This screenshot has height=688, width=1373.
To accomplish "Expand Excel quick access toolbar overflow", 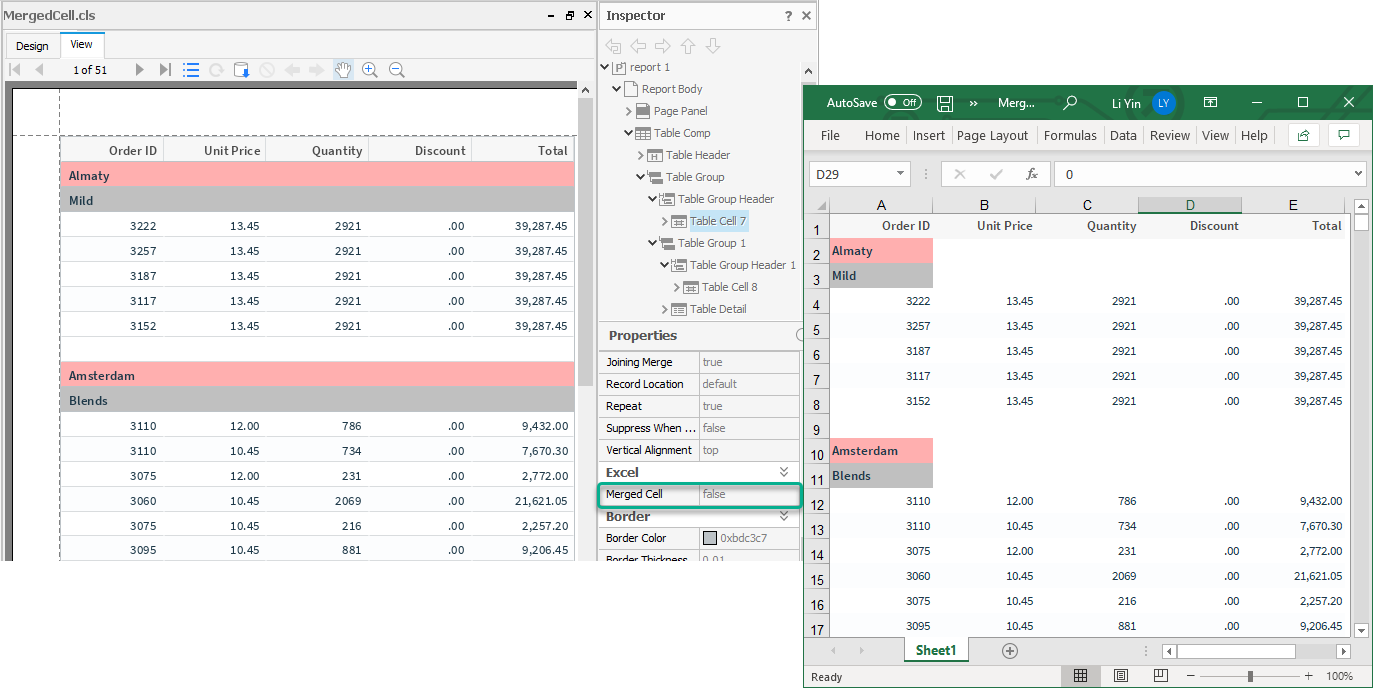I will (973, 103).
